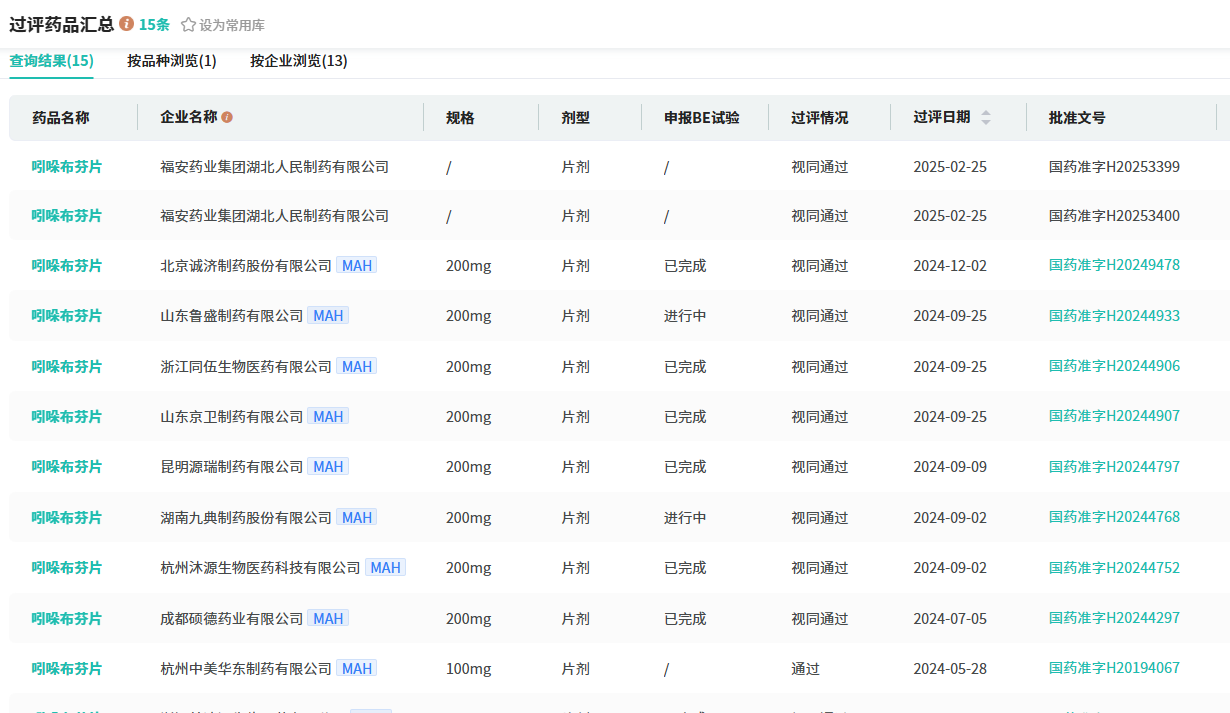This screenshot has height=713, width=1230.
Task: Click MAH badge for 杭州沐源生物医药科技有限公司
Action: tap(385, 568)
